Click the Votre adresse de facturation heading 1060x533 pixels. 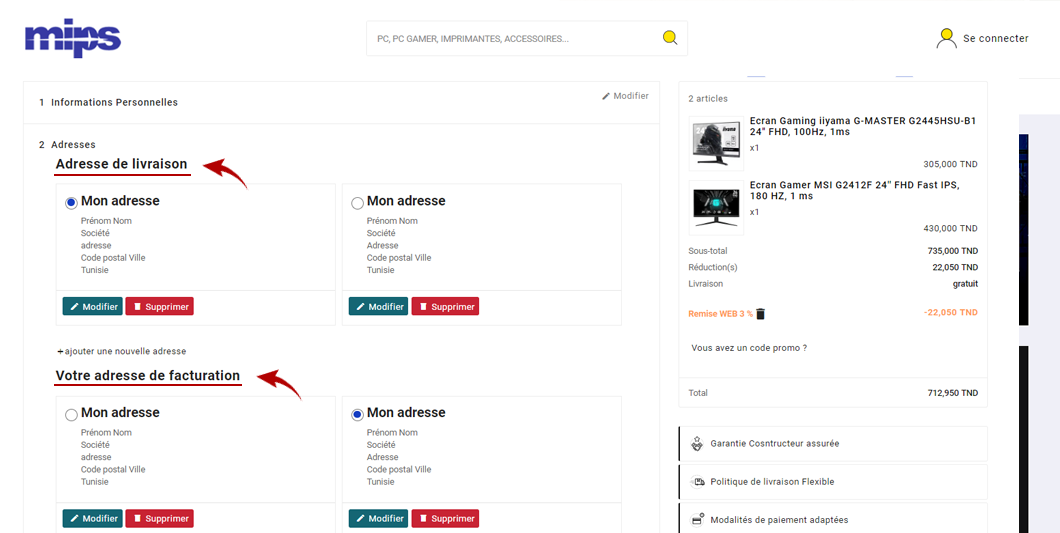[148, 375]
